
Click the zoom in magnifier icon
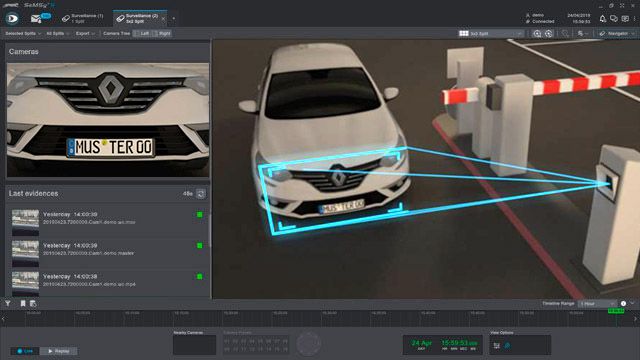(537, 33)
